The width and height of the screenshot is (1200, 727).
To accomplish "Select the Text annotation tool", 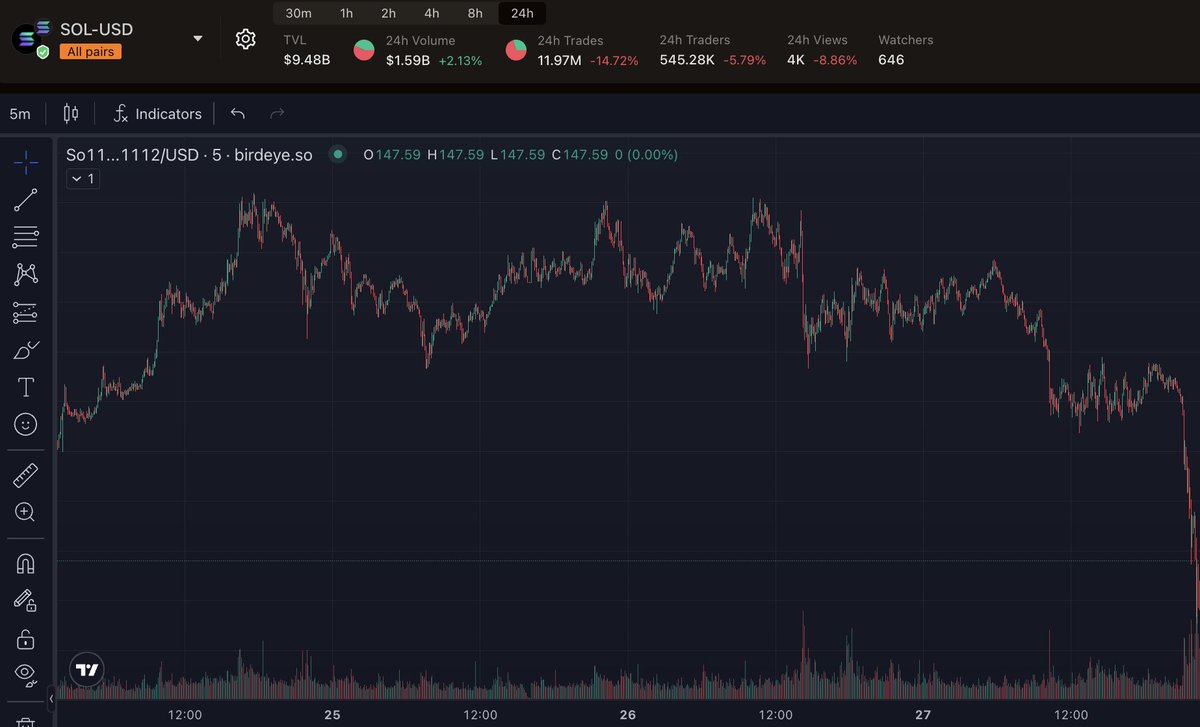I will 26,387.
